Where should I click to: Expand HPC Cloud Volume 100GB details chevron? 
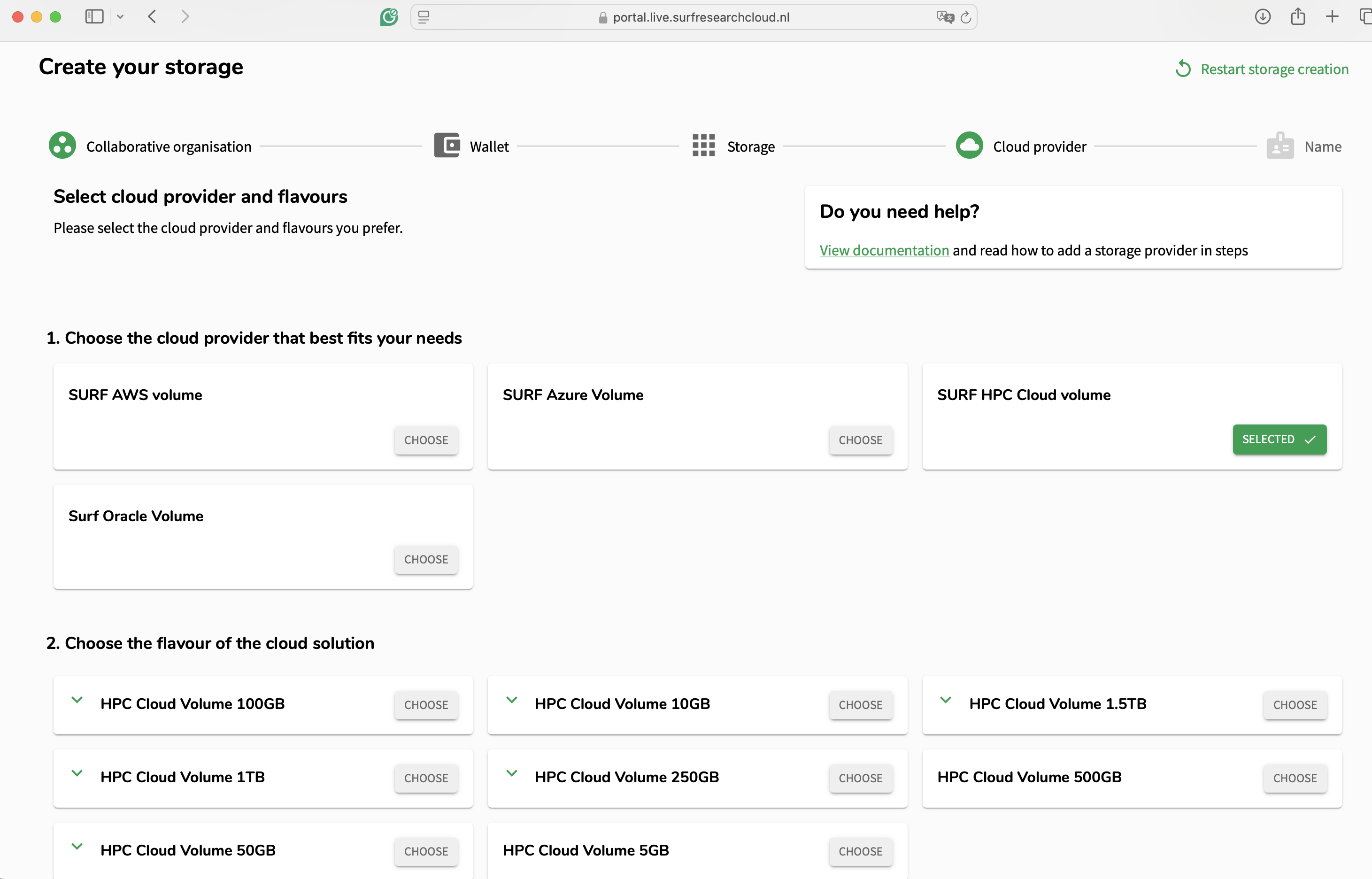pos(77,701)
